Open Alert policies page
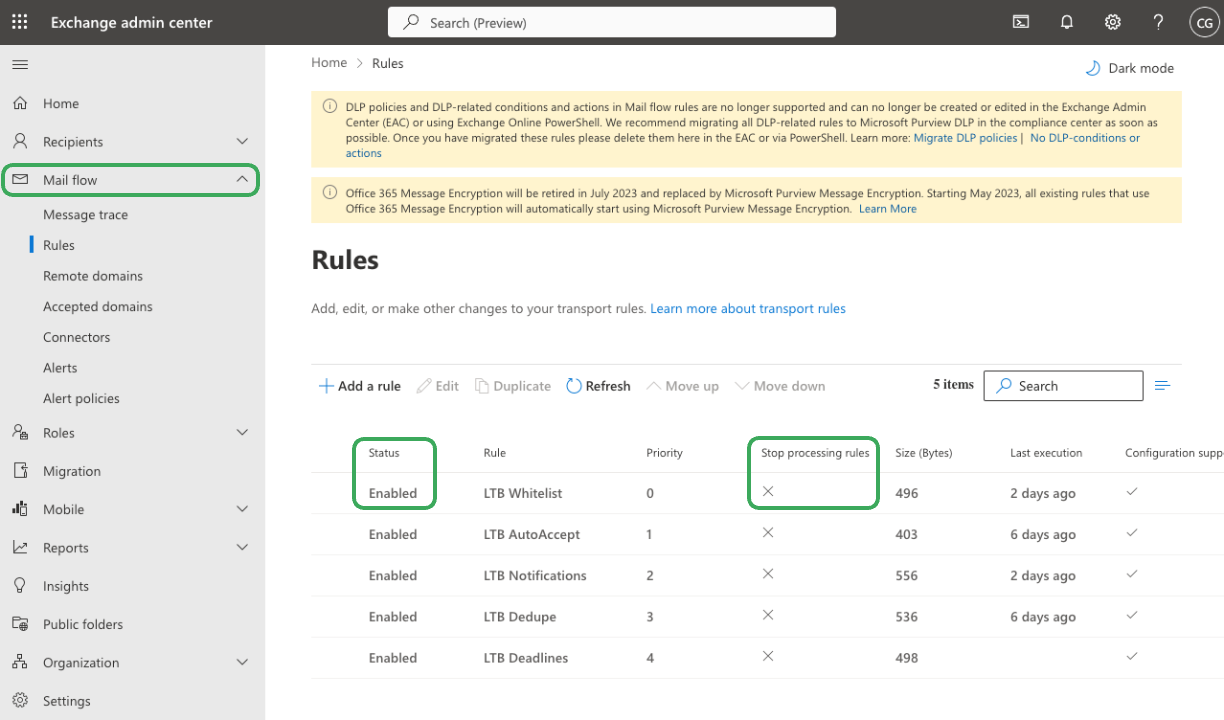The height and width of the screenshot is (720, 1224). (x=81, y=398)
